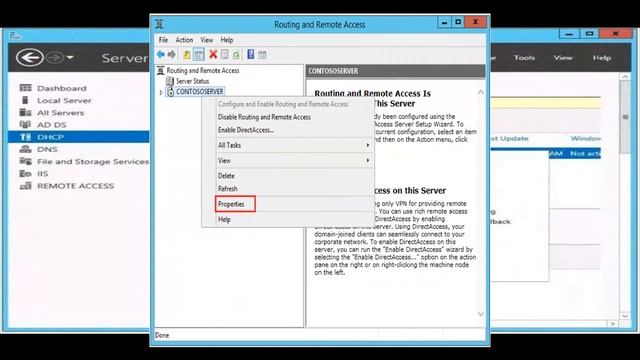Click the Server Manager circular Back button
Viewport: 640px width, 360px height.
30,57
